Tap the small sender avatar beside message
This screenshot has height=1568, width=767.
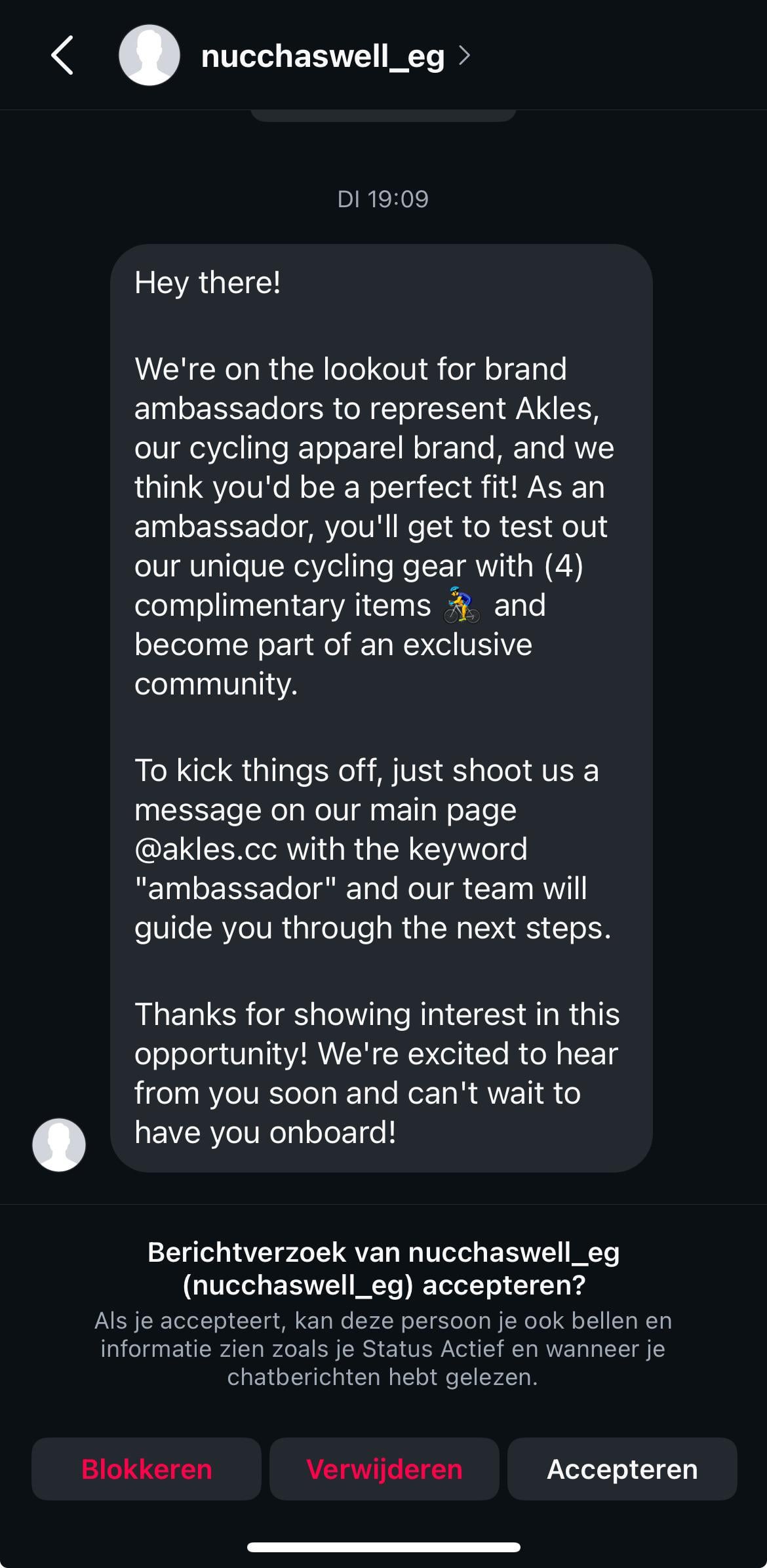pyautogui.click(x=59, y=1144)
